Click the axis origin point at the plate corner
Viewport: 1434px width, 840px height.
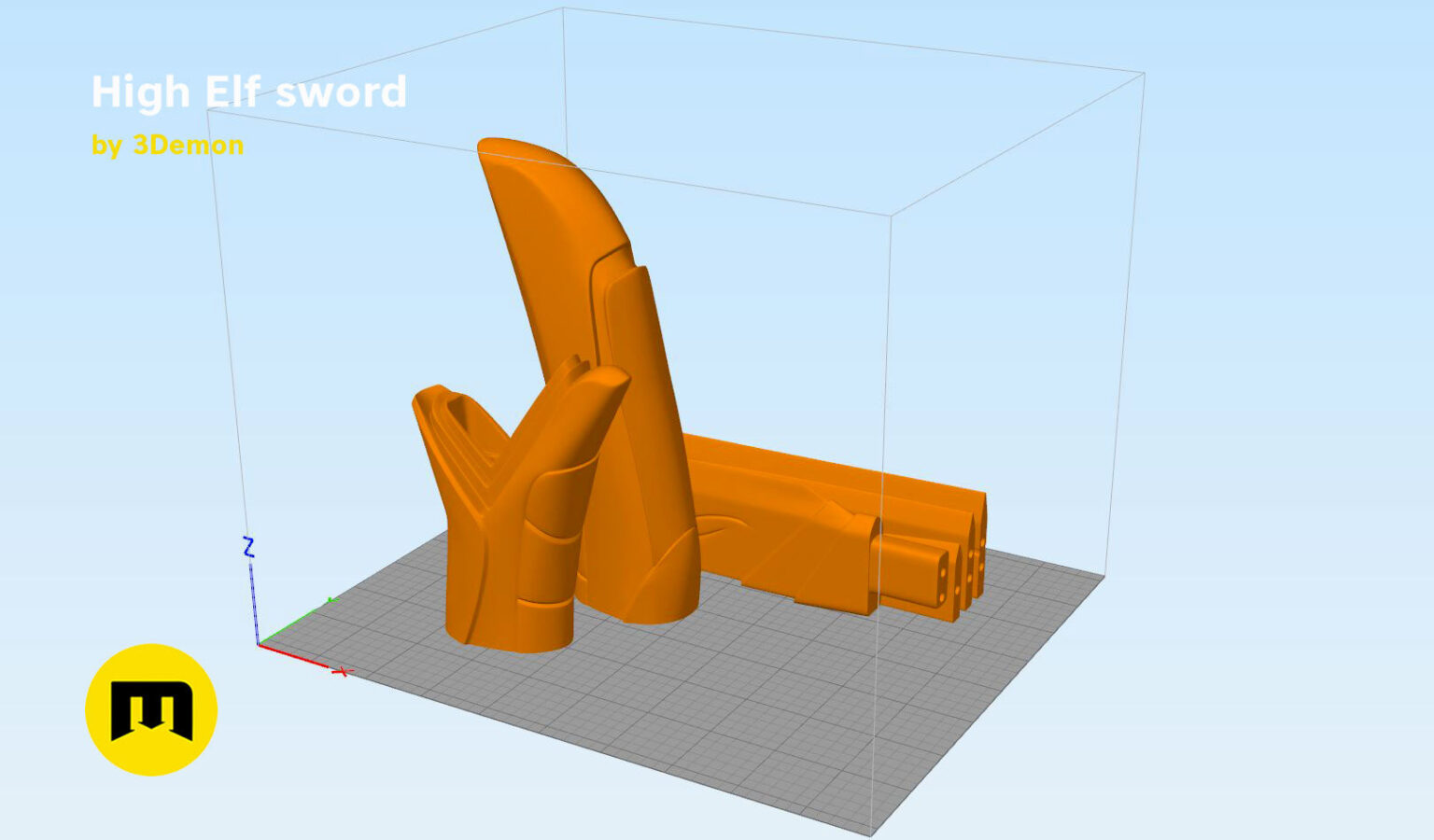click(x=259, y=644)
